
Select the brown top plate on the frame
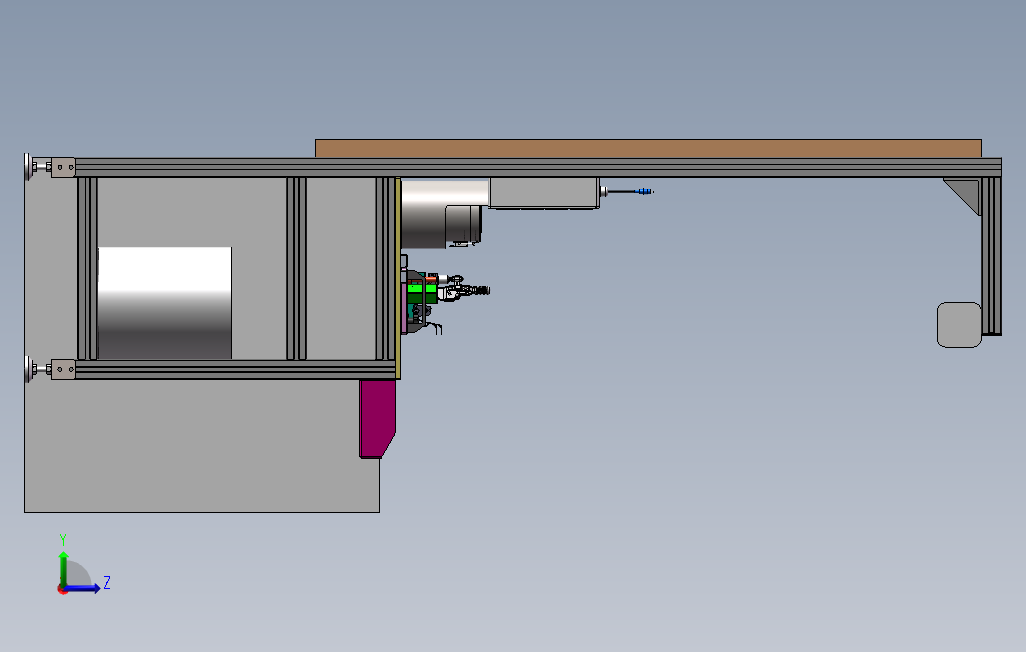648,149
